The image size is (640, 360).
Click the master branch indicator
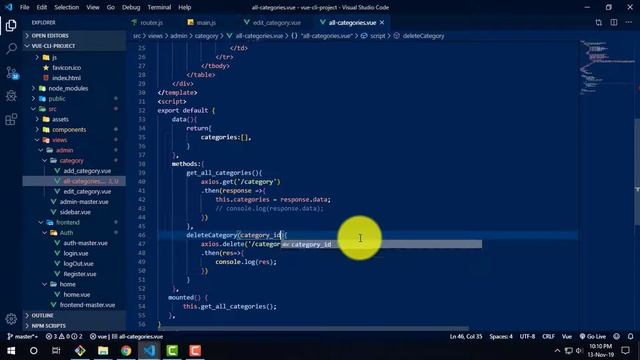click(22, 336)
